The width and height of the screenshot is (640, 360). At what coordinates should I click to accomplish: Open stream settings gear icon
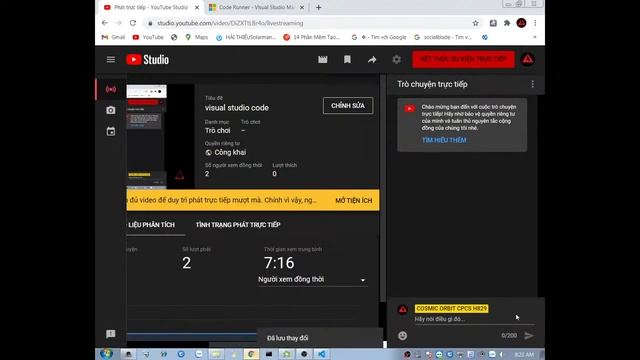tap(396, 60)
